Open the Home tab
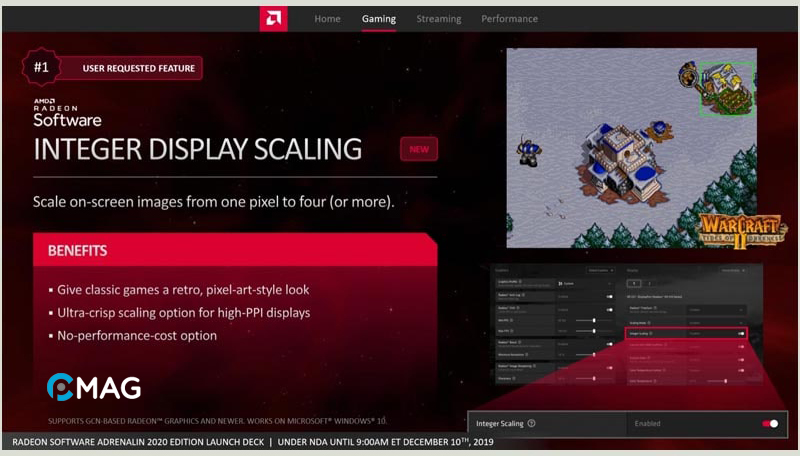Image resolution: width=800 pixels, height=456 pixels. 327,19
